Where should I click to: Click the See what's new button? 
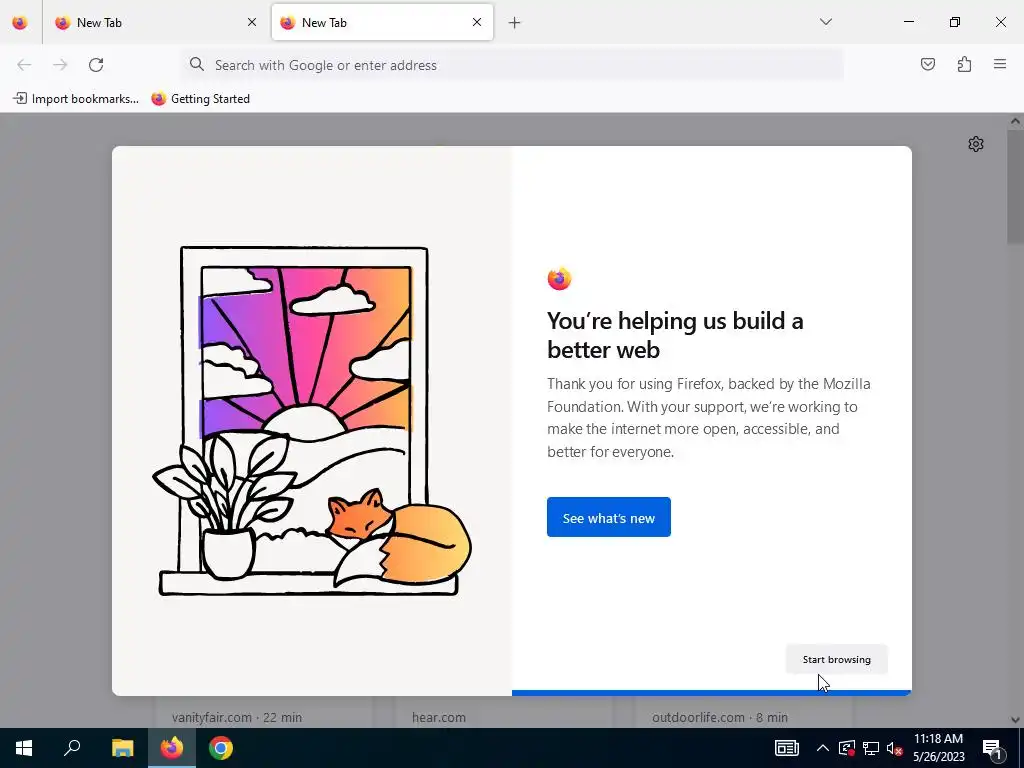click(x=609, y=517)
